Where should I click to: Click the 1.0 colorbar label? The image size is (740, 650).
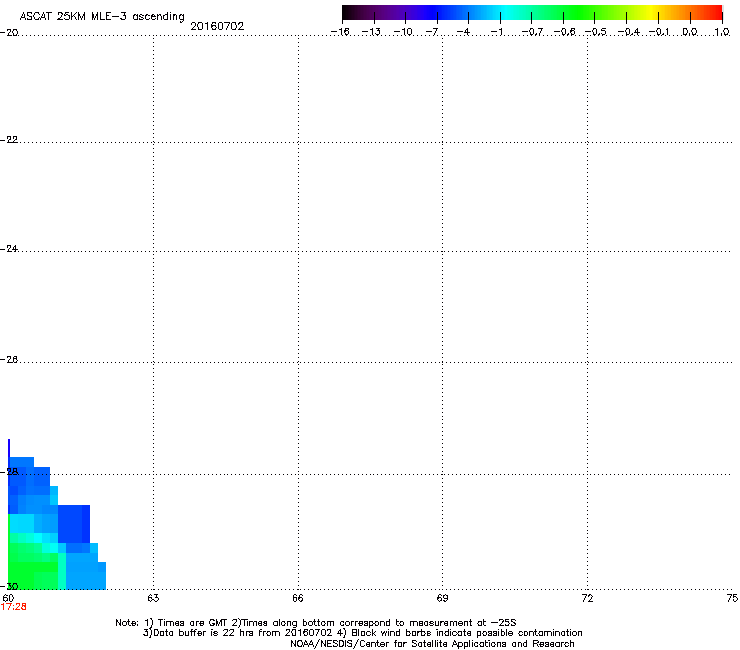click(x=722, y=32)
